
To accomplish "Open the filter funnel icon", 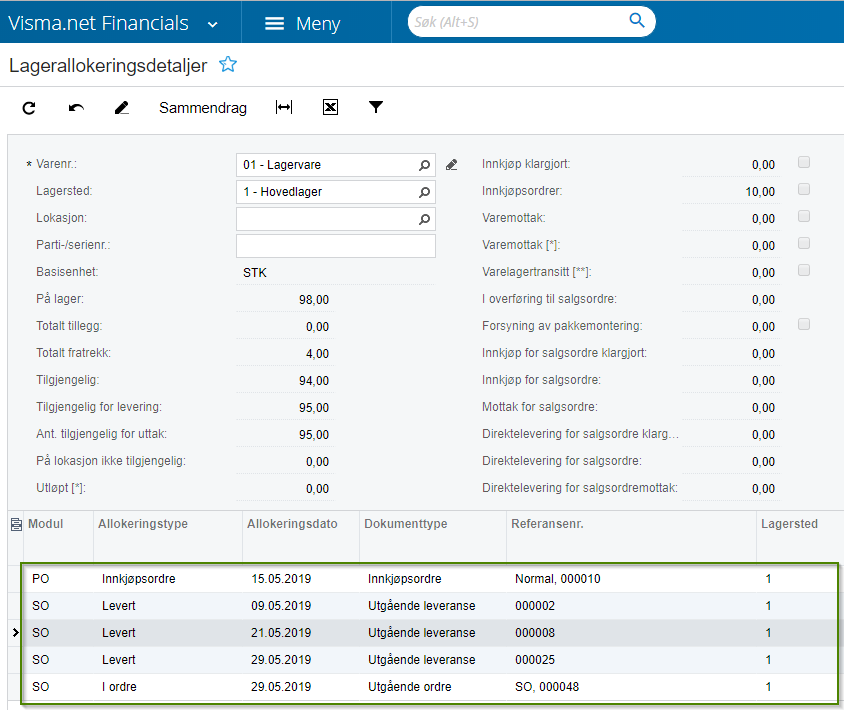I will point(376,107).
